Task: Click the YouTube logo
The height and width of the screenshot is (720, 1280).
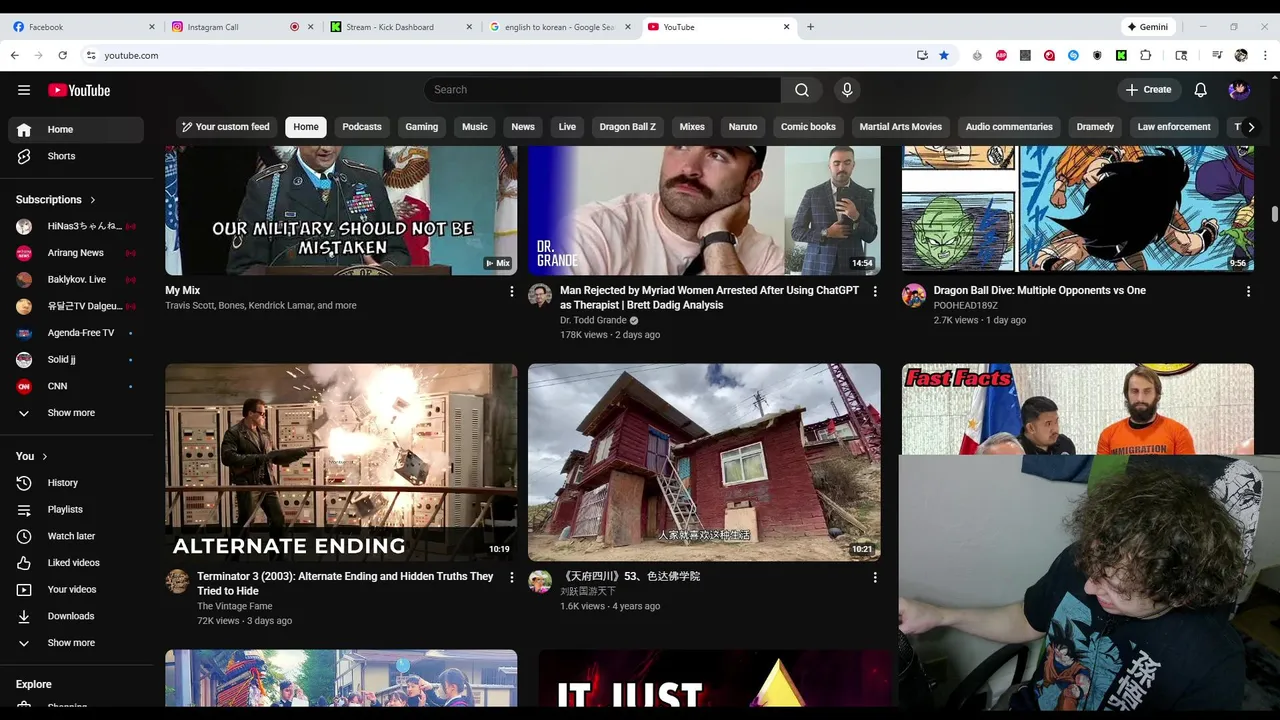Action: click(79, 90)
